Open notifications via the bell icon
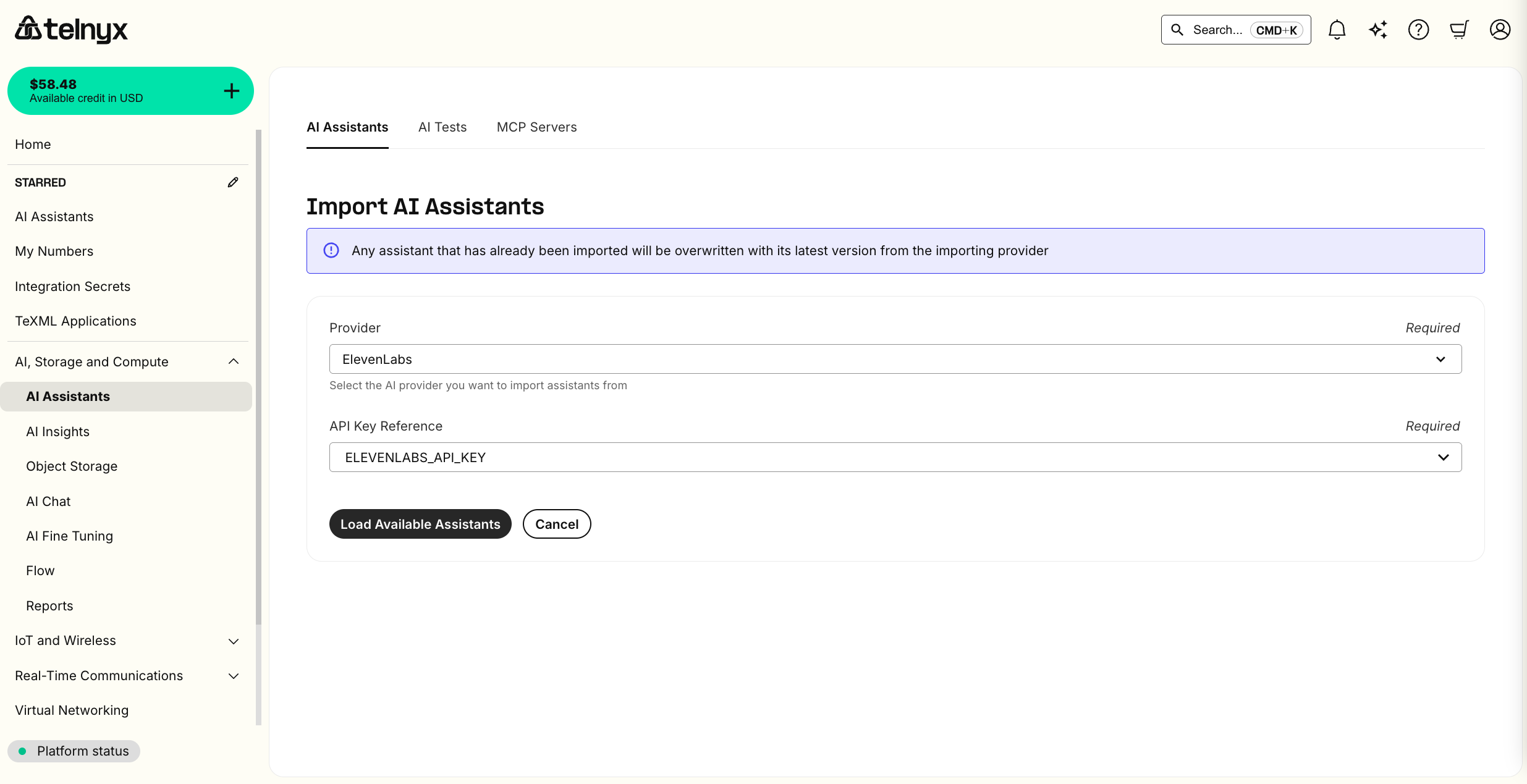Image resolution: width=1527 pixels, height=784 pixels. [1337, 29]
